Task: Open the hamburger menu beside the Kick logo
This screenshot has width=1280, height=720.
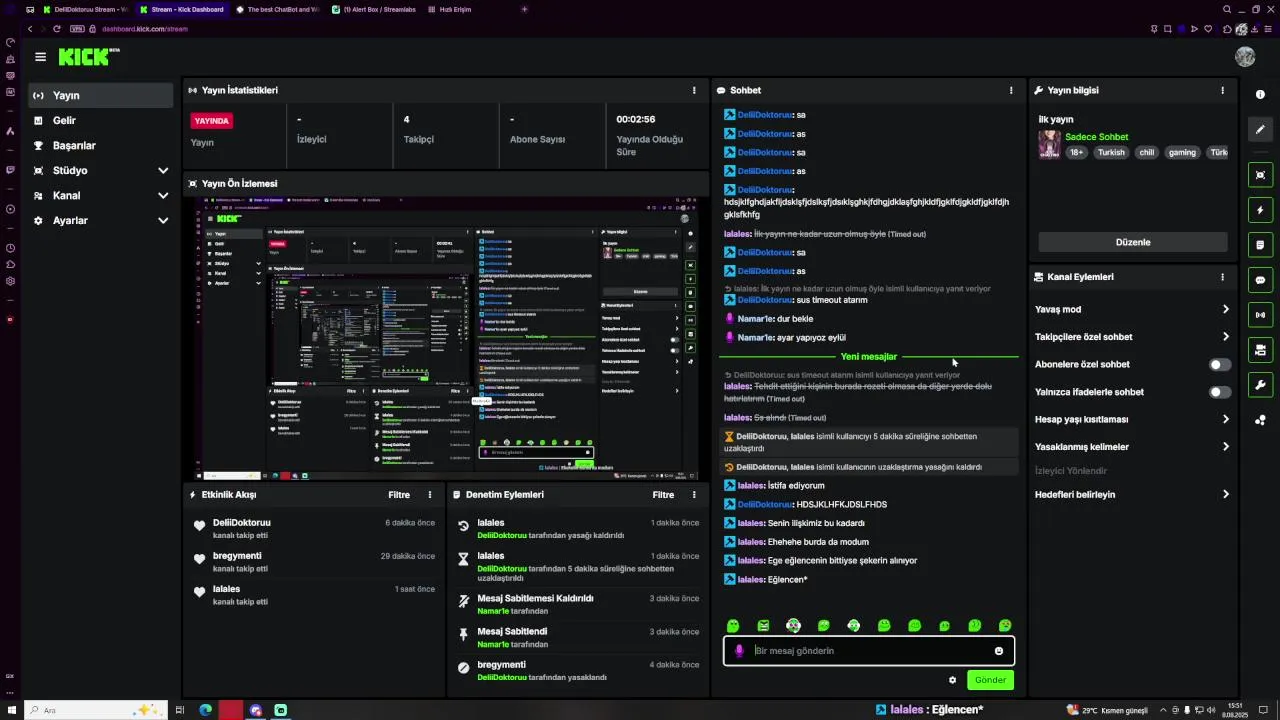Action: click(40, 57)
